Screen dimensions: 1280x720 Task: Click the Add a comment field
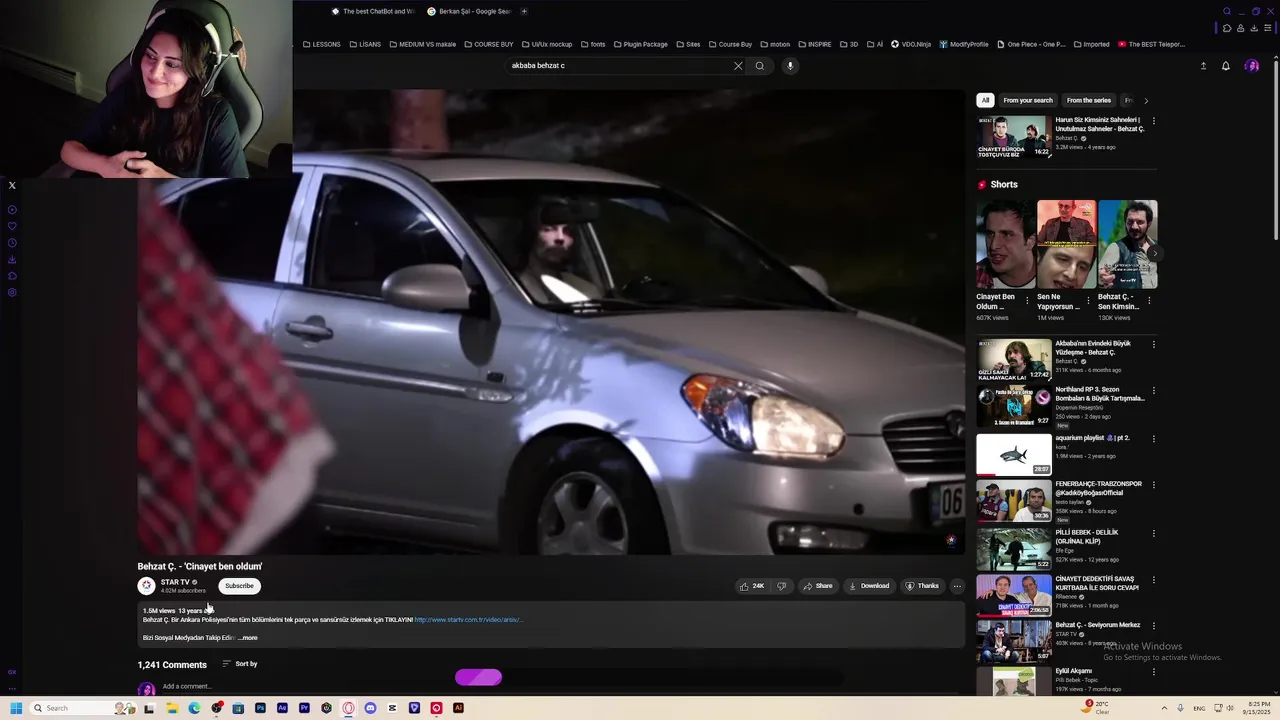(187, 687)
